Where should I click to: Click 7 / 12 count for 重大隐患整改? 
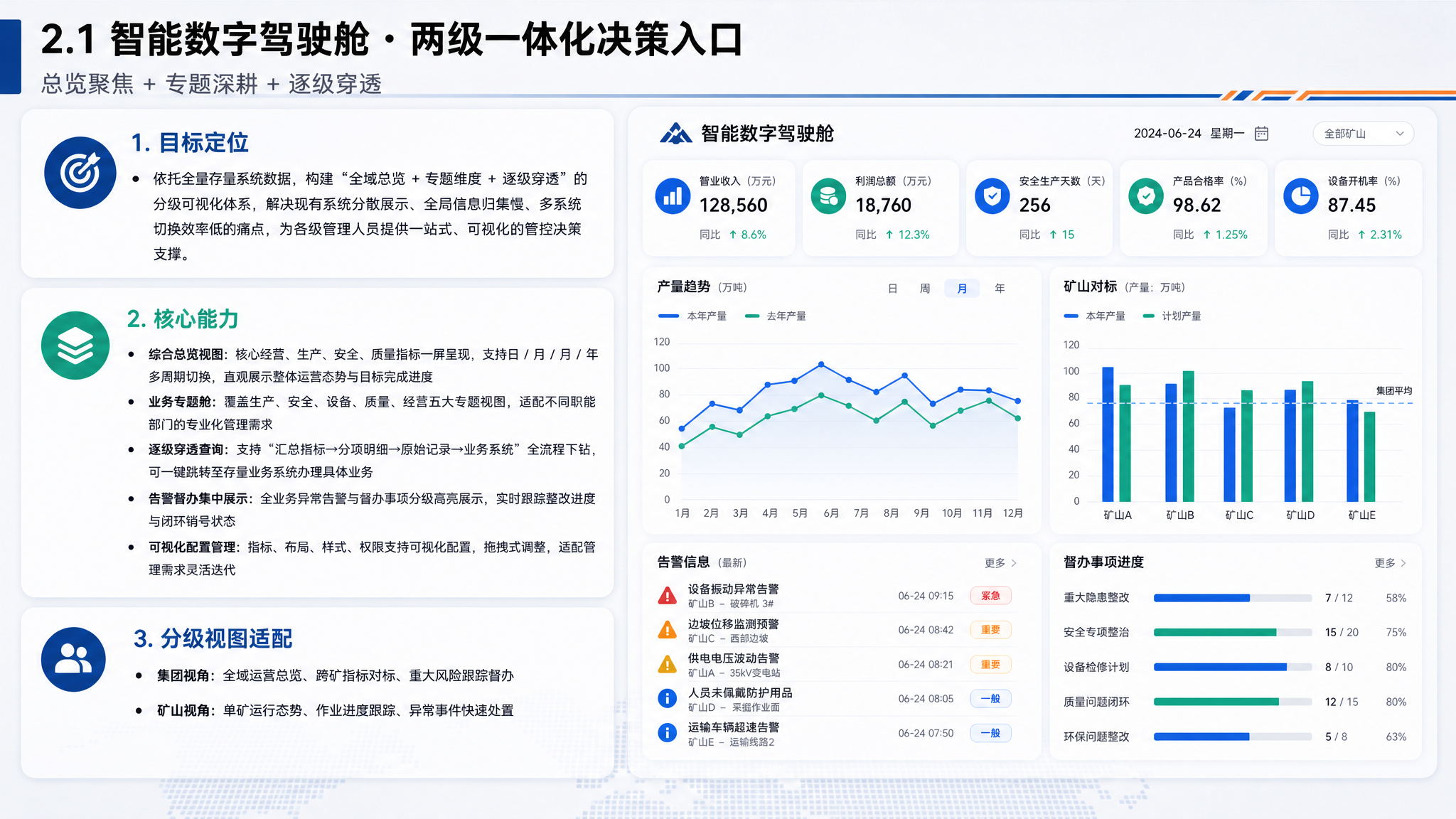pyautogui.click(x=1339, y=598)
